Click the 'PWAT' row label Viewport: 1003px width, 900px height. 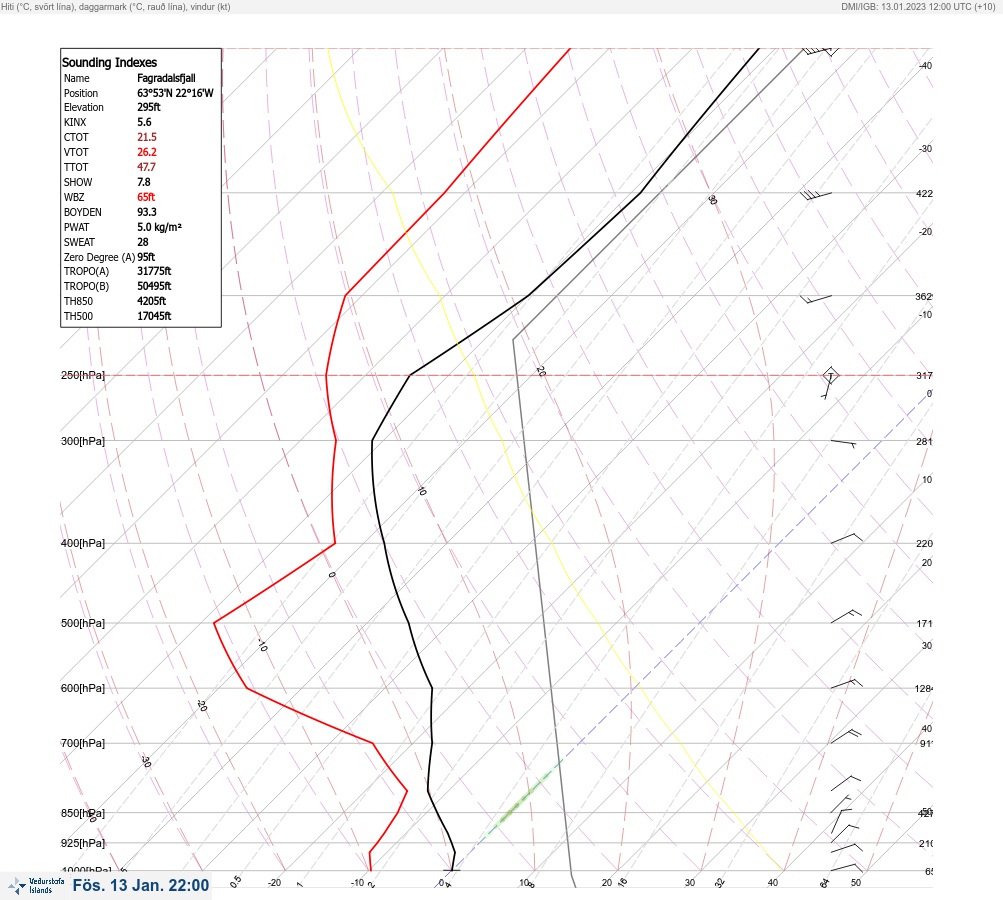tap(77, 227)
